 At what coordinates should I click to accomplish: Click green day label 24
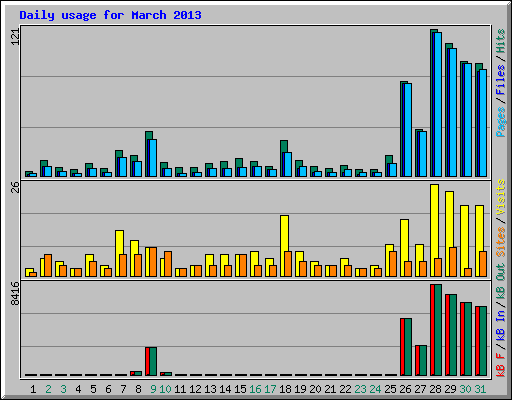coord(375,389)
